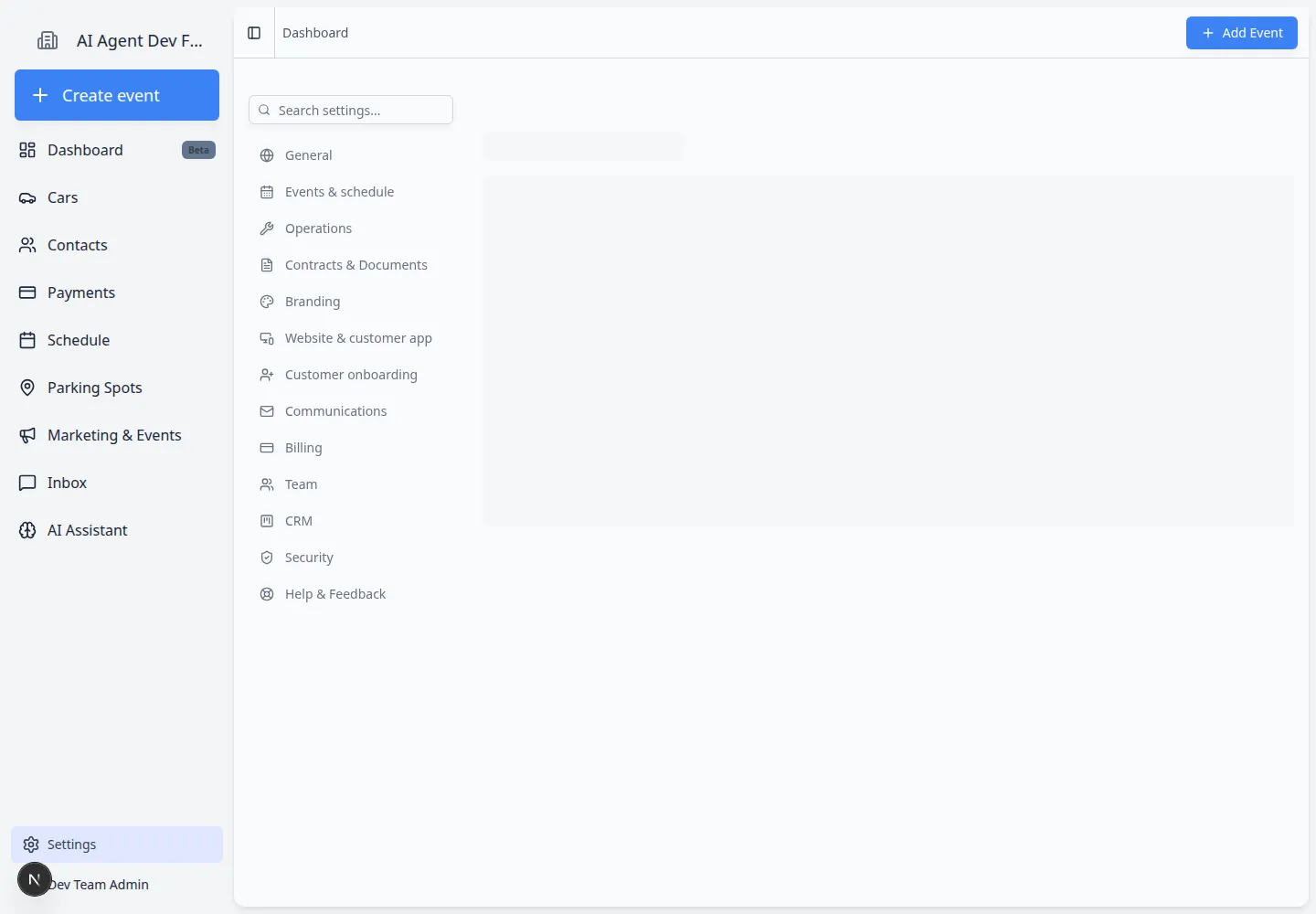Click the Communications envelope icon
The width and height of the screenshot is (1316, 914).
click(x=267, y=411)
